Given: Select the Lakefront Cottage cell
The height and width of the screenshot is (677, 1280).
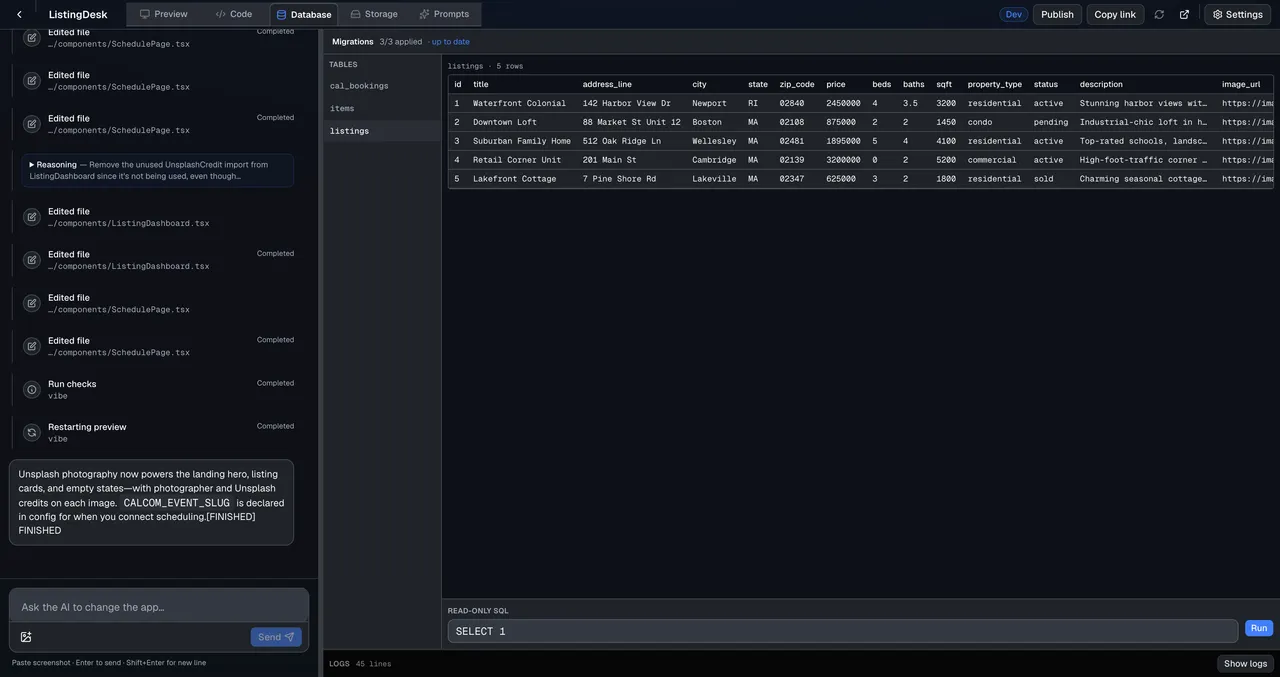Looking at the screenshot, I should click(515, 179).
